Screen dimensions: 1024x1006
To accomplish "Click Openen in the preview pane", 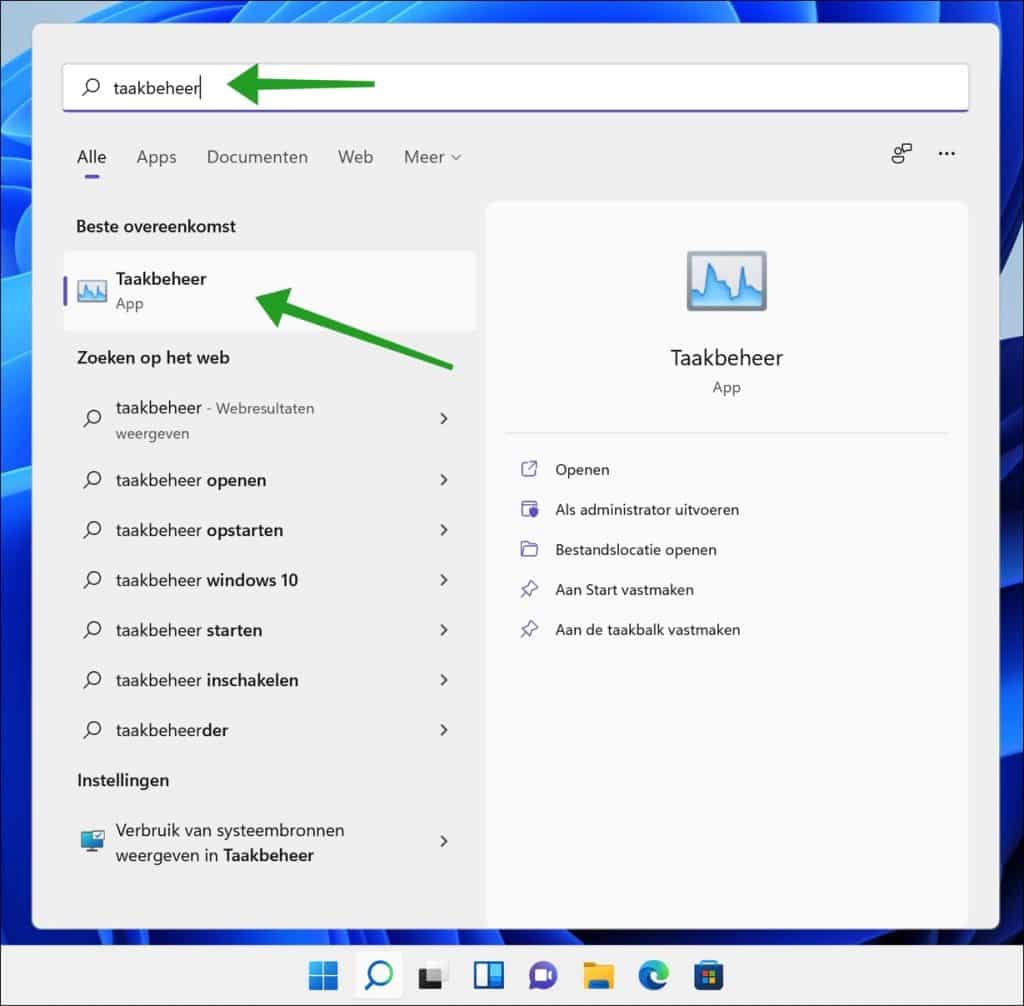I will tap(582, 470).
